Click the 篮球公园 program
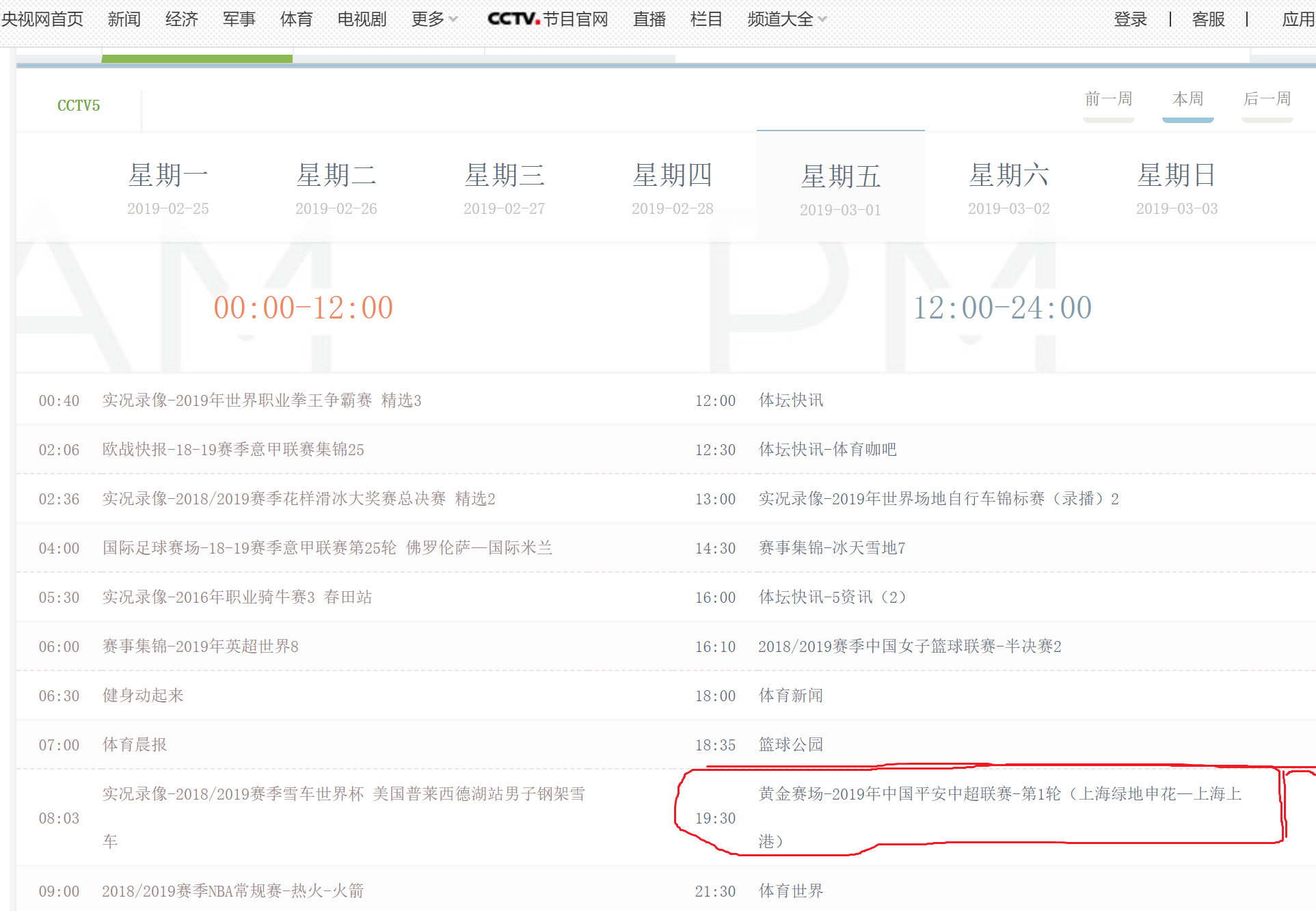1316x911 pixels. pos(791,745)
